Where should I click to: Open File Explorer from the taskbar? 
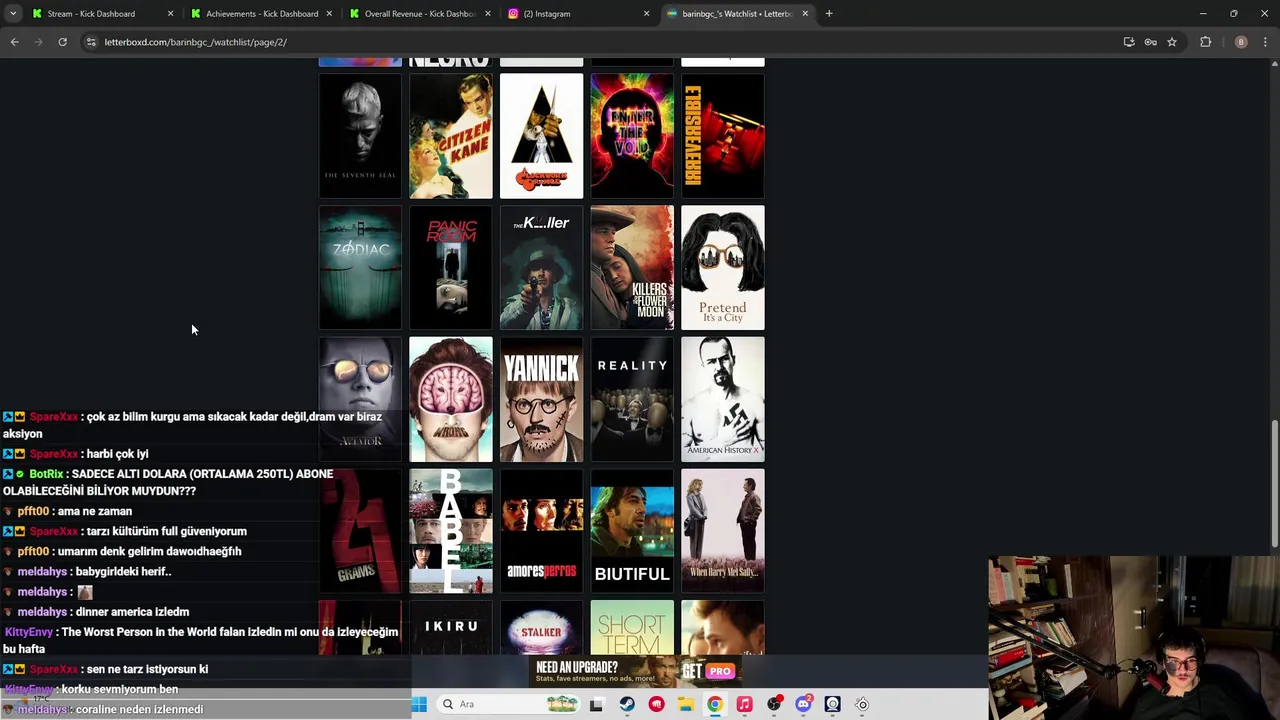pyautogui.click(x=685, y=704)
